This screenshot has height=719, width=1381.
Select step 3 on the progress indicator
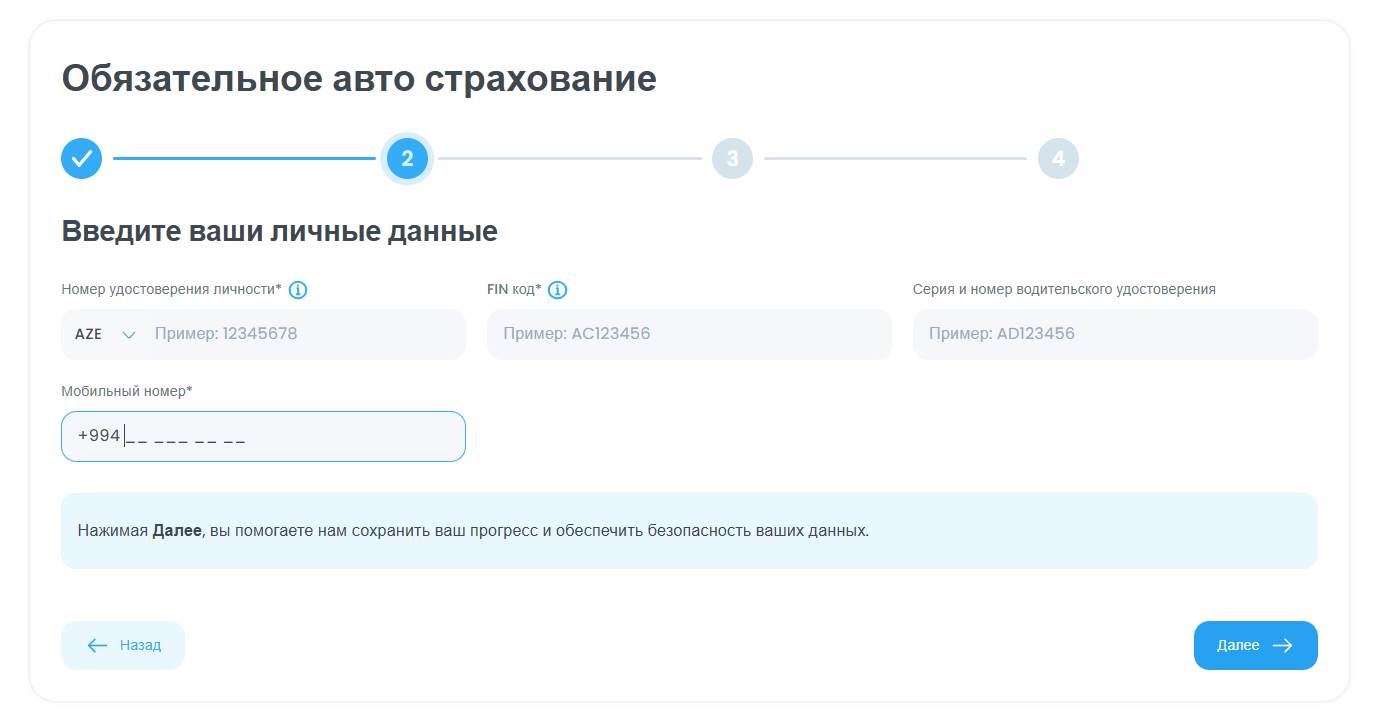[x=732, y=158]
